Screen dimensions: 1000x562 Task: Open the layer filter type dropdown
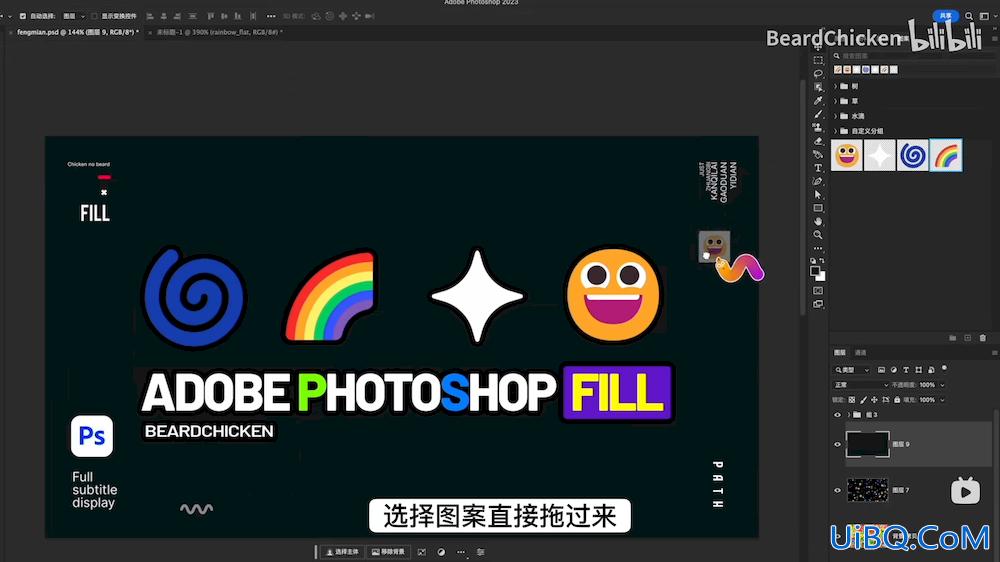coord(852,370)
